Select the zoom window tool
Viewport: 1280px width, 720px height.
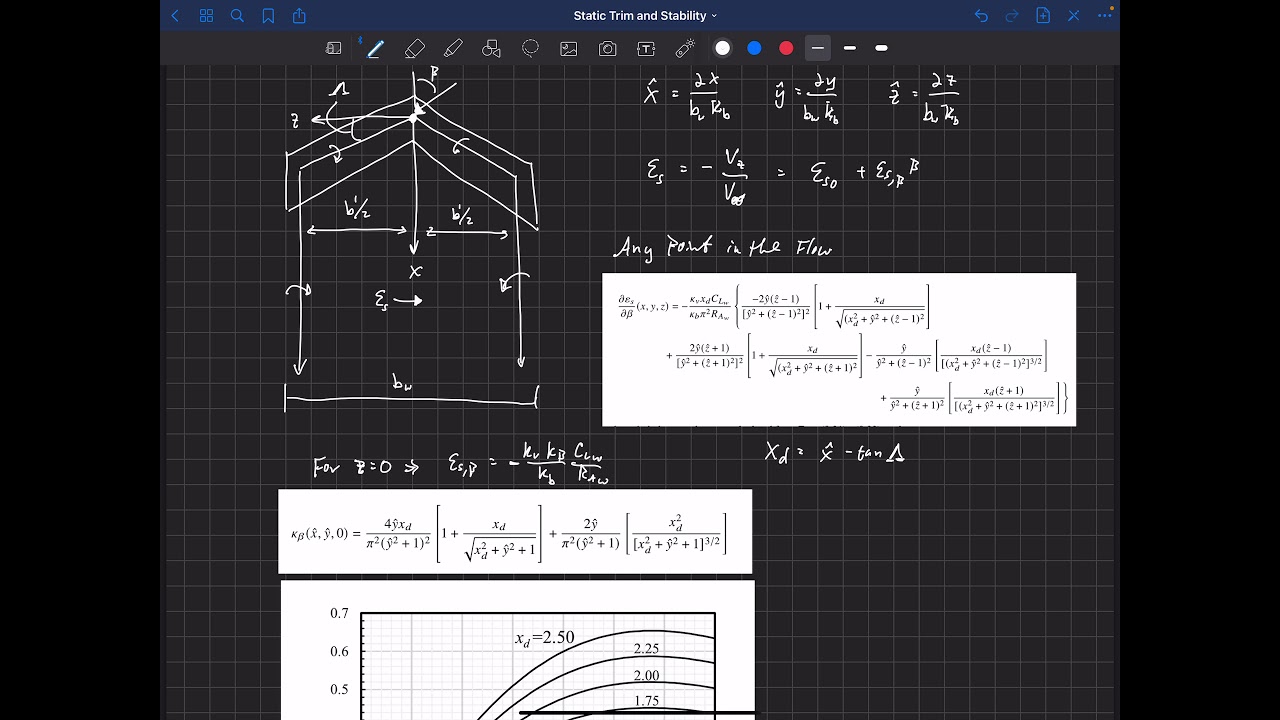coord(334,48)
